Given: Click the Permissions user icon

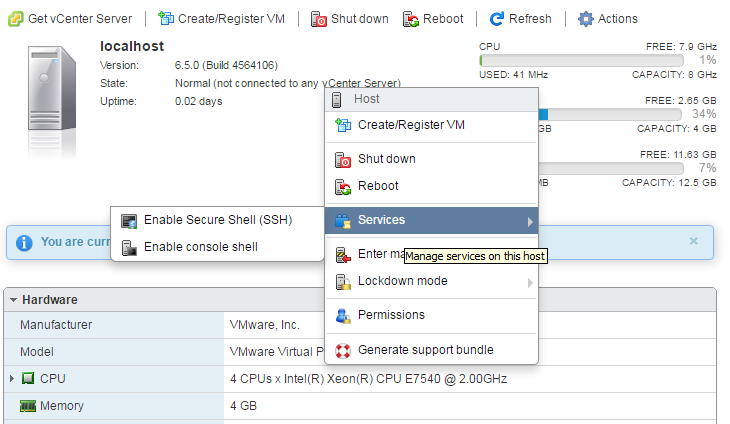Looking at the screenshot, I should click(343, 316).
